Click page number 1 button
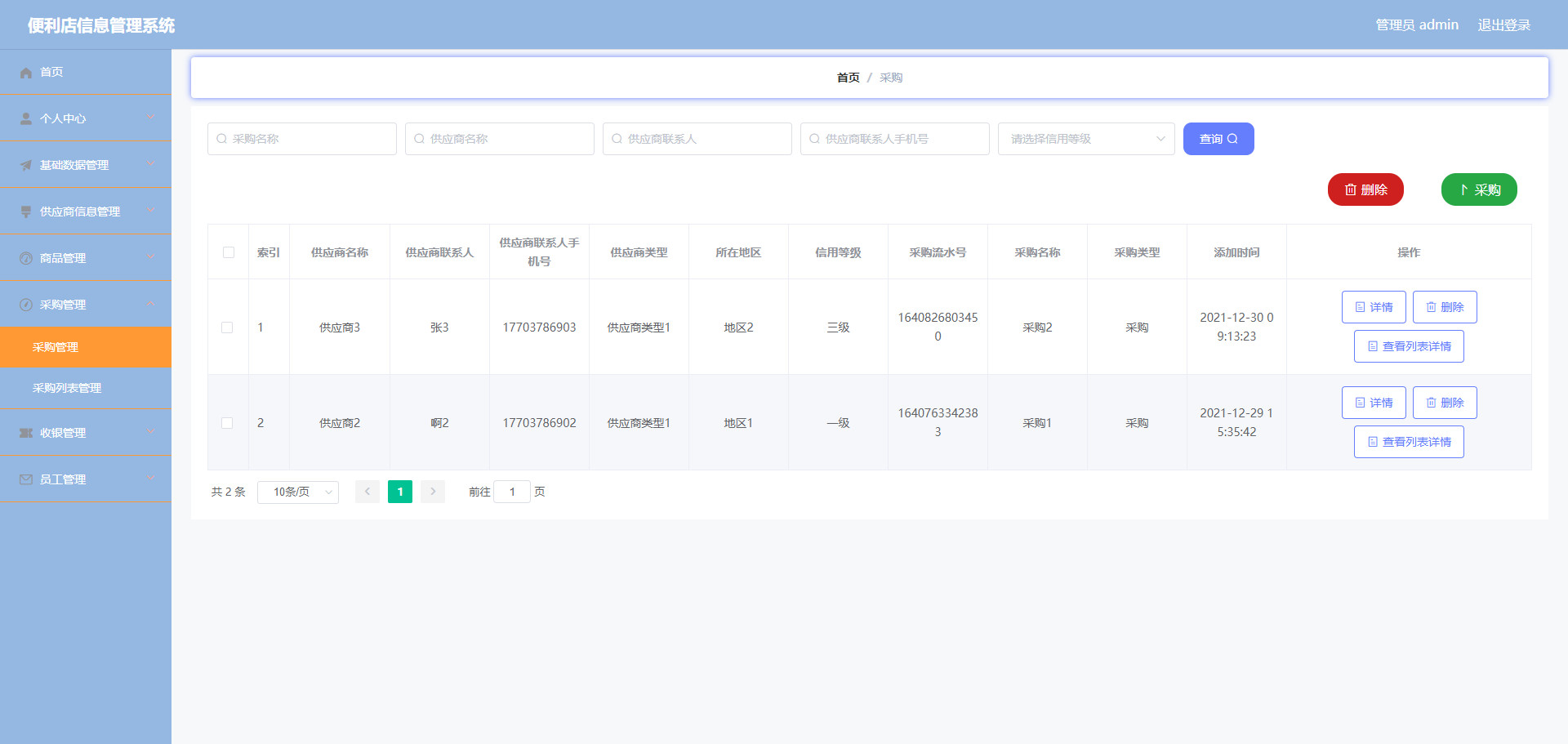1568x744 pixels. click(400, 492)
